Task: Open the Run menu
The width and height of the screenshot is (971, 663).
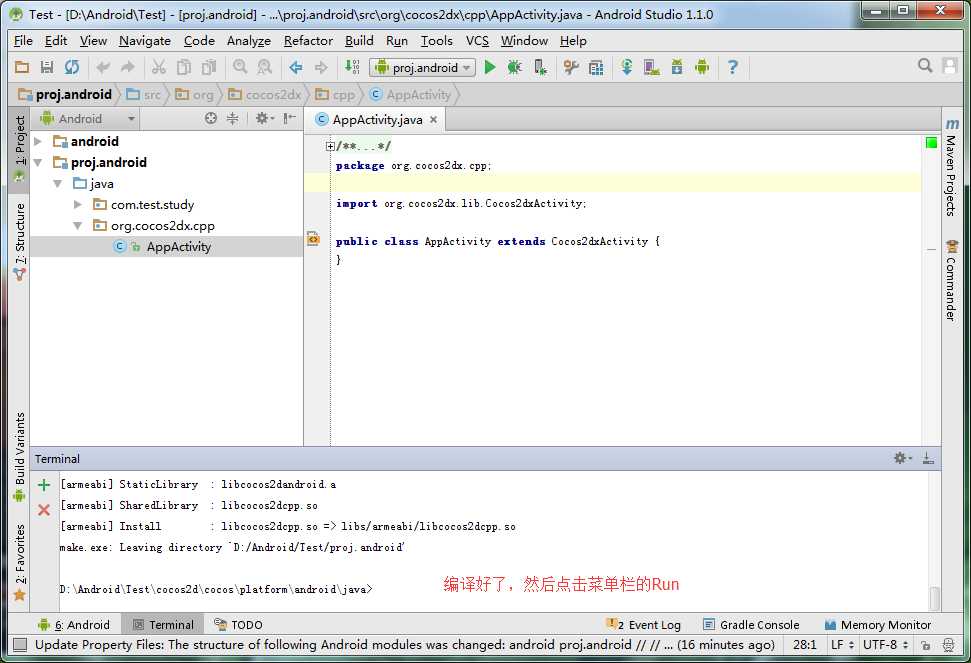Action: click(396, 41)
